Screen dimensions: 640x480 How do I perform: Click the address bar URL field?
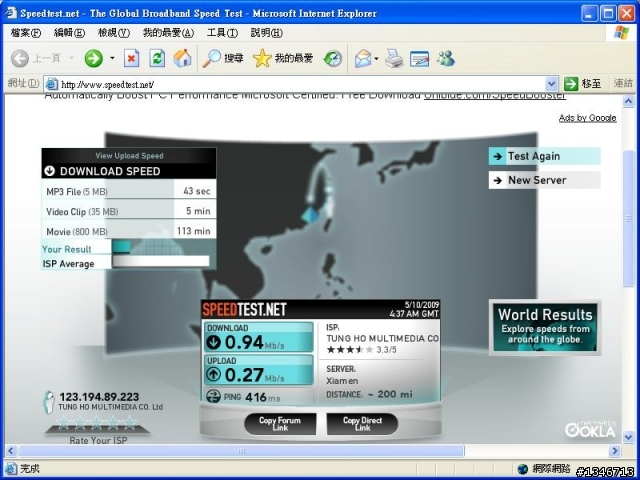(302, 84)
